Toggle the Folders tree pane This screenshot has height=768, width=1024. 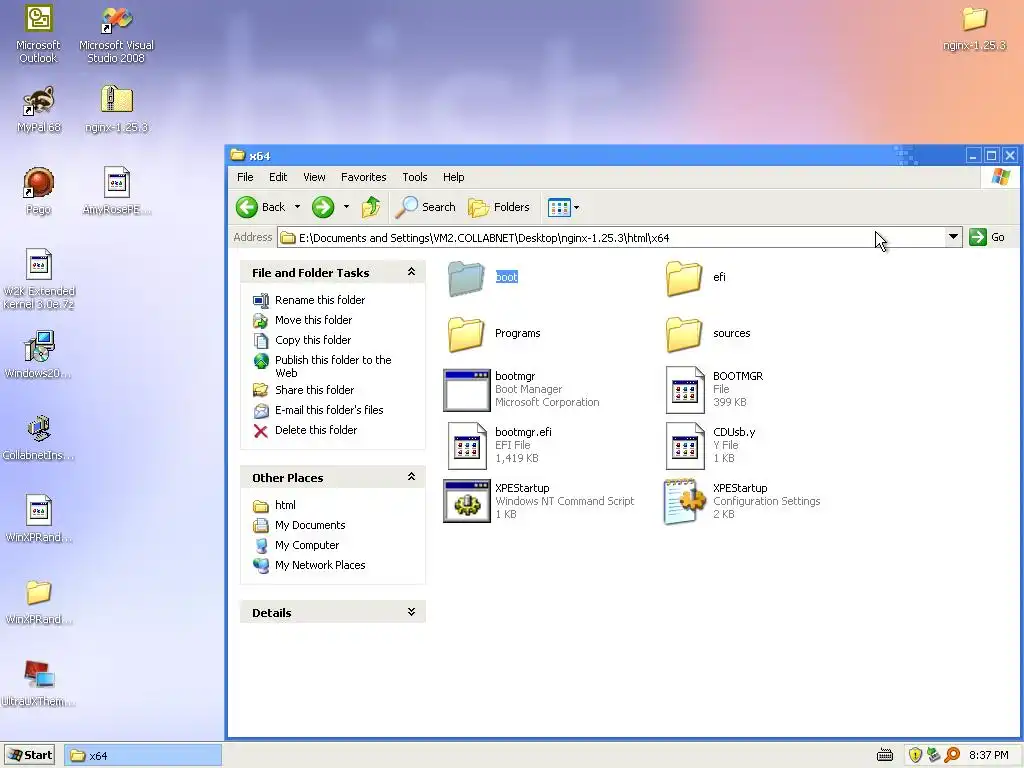coord(499,207)
